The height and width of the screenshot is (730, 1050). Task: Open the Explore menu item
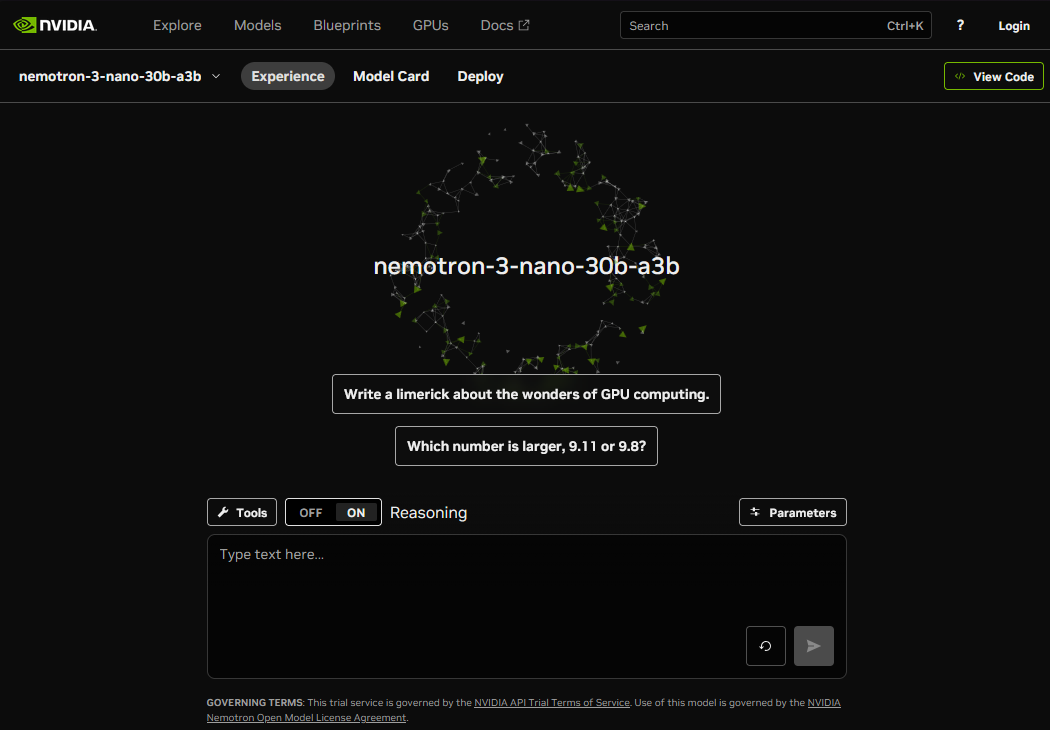tap(177, 25)
